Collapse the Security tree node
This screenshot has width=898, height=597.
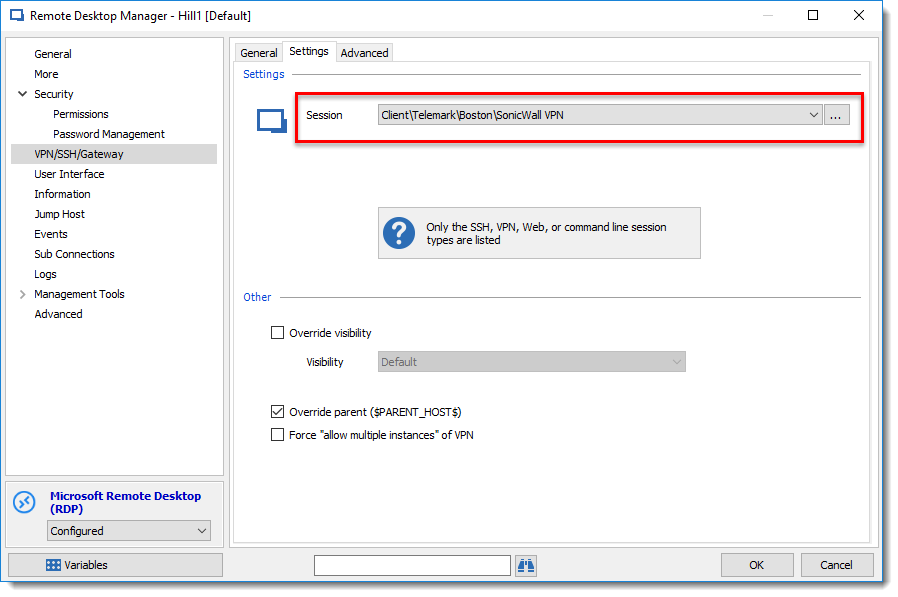(22, 94)
